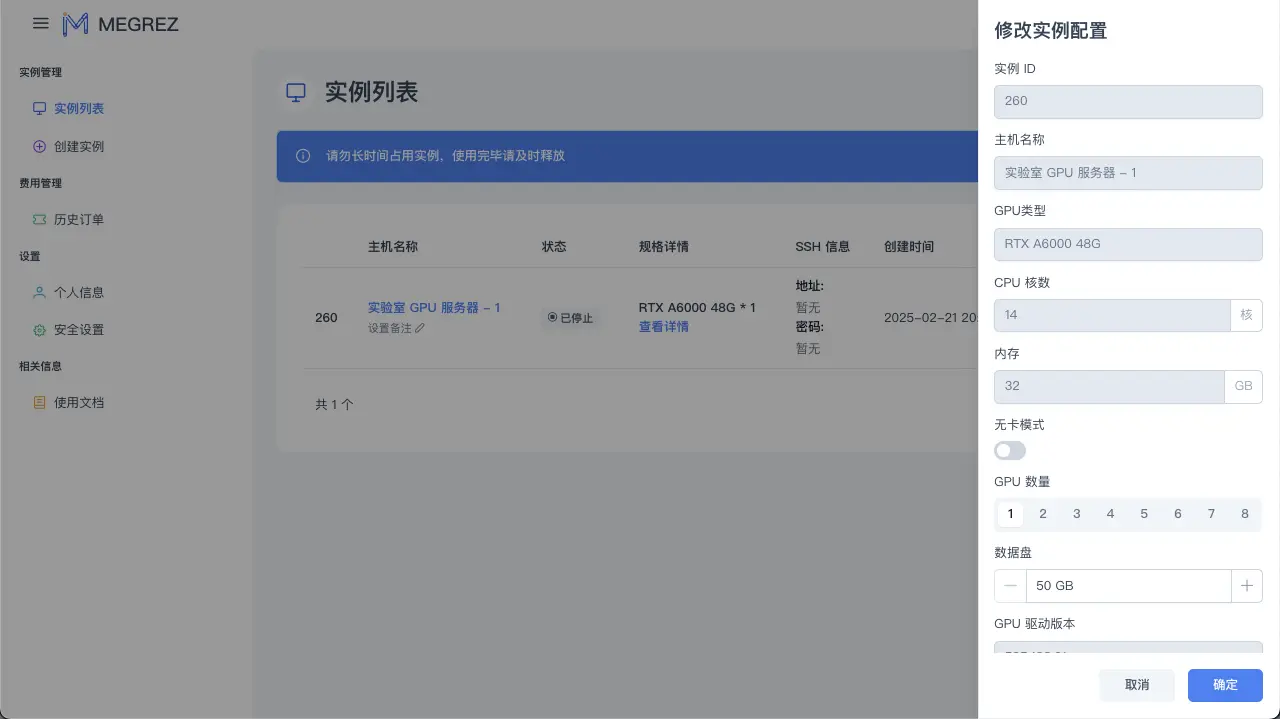
Task: Select the 实例列表 monitor icon in sidebar
Action: [40, 108]
